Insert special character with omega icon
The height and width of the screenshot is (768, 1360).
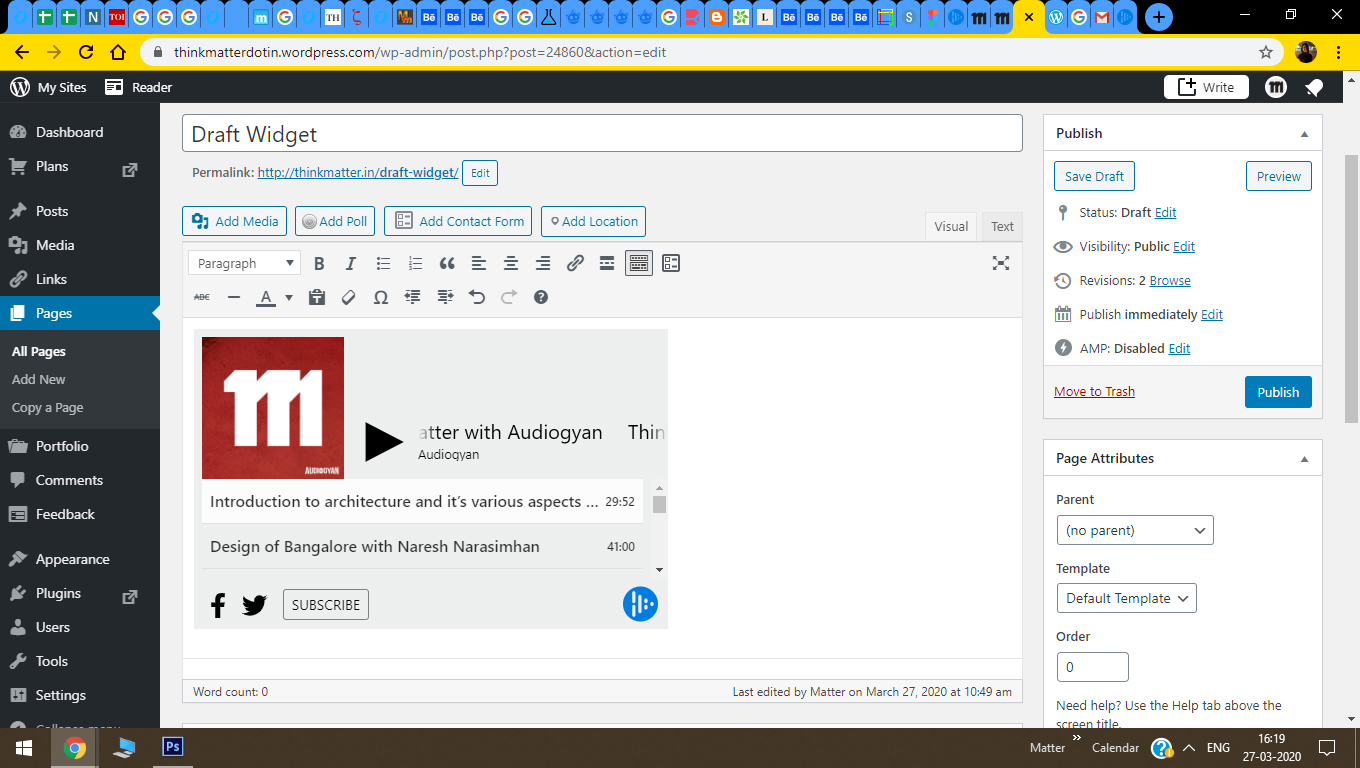point(380,297)
